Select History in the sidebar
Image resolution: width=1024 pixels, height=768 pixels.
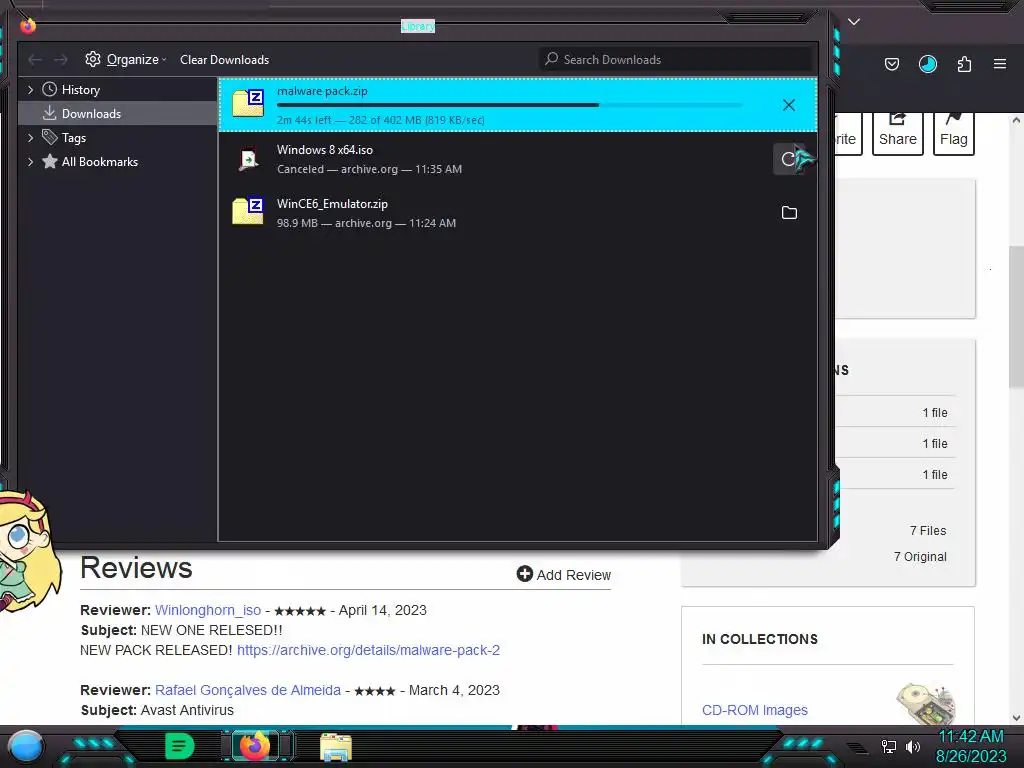pyautogui.click(x=81, y=90)
